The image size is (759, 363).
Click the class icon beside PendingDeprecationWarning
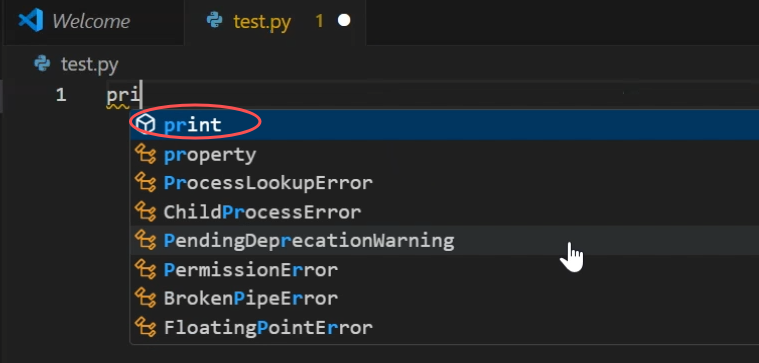pos(145,241)
